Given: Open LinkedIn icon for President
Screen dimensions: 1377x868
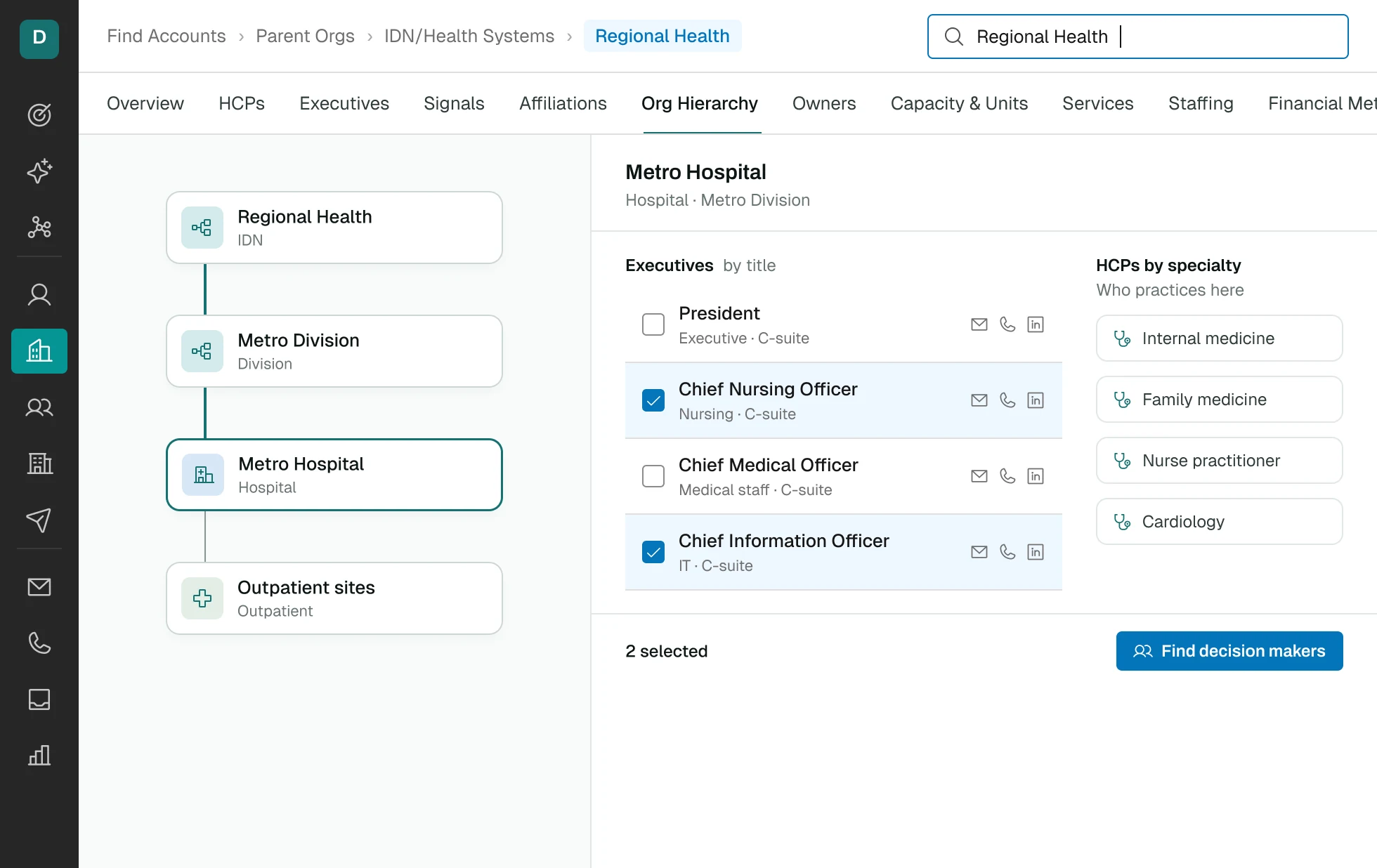Looking at the screenshot, I should (1036, 324).
